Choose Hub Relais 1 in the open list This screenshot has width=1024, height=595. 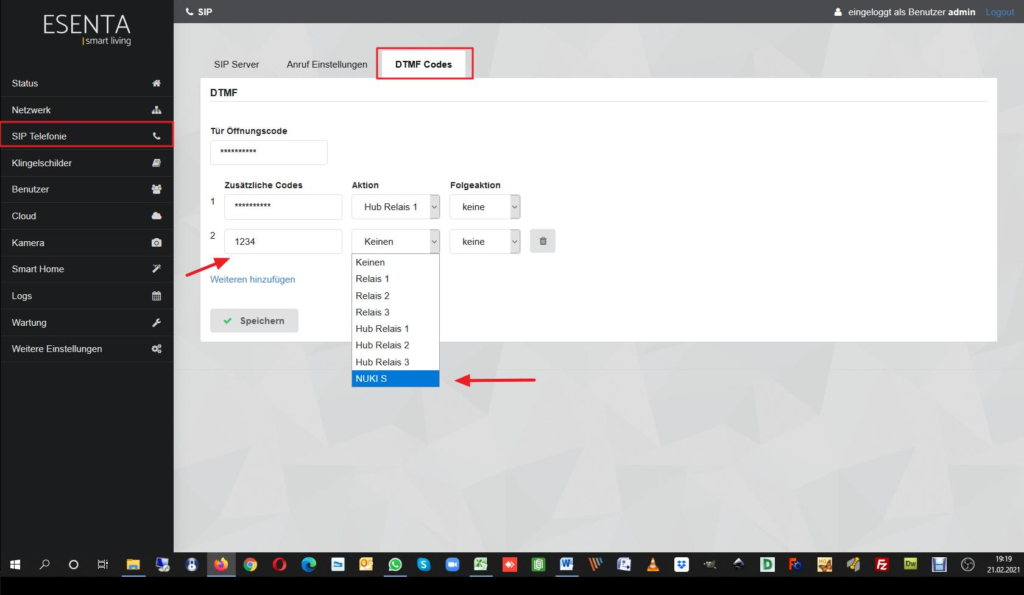[x=395, y=329]
